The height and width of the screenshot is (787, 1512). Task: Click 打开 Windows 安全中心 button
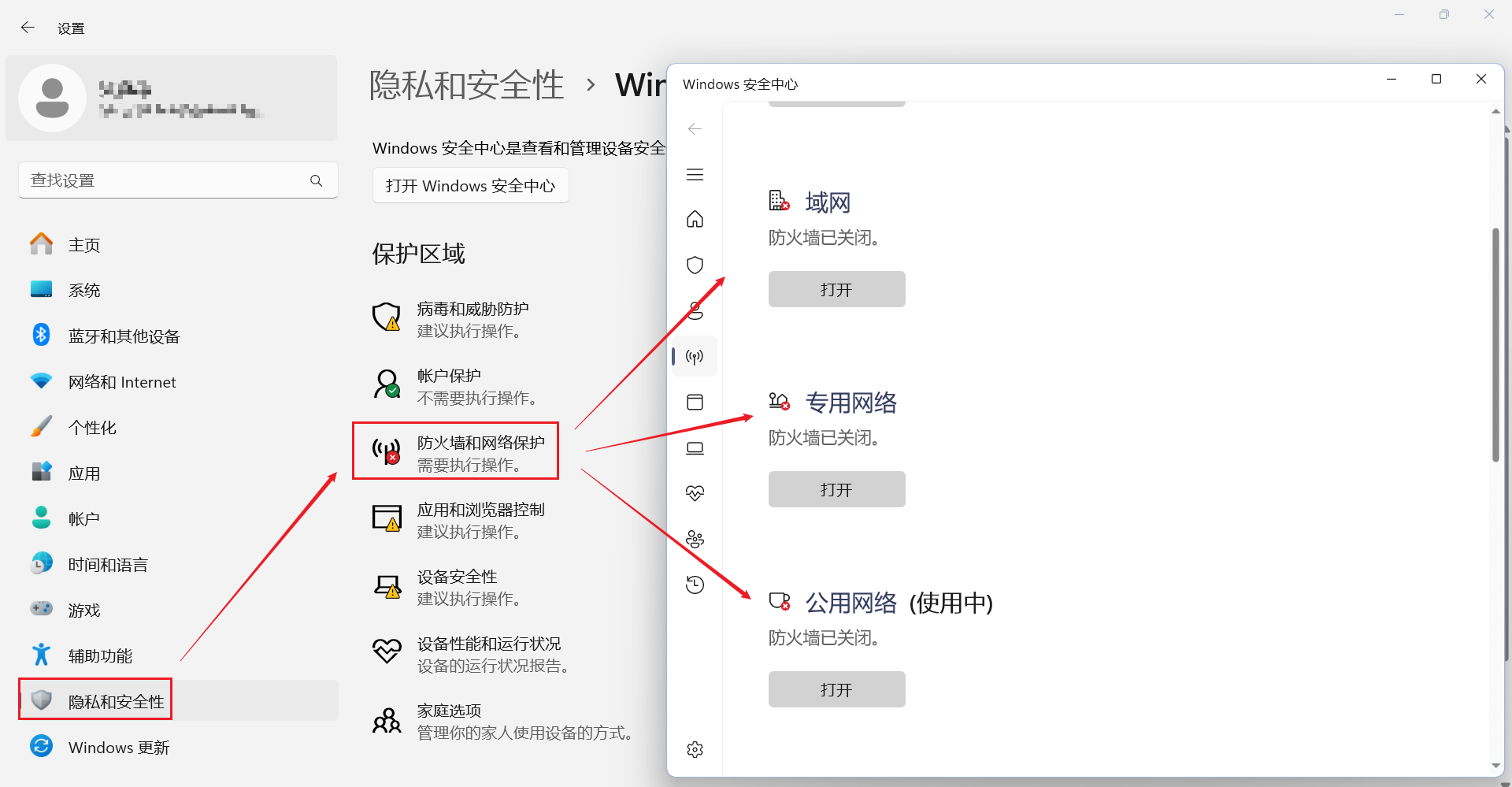(470, 186)
